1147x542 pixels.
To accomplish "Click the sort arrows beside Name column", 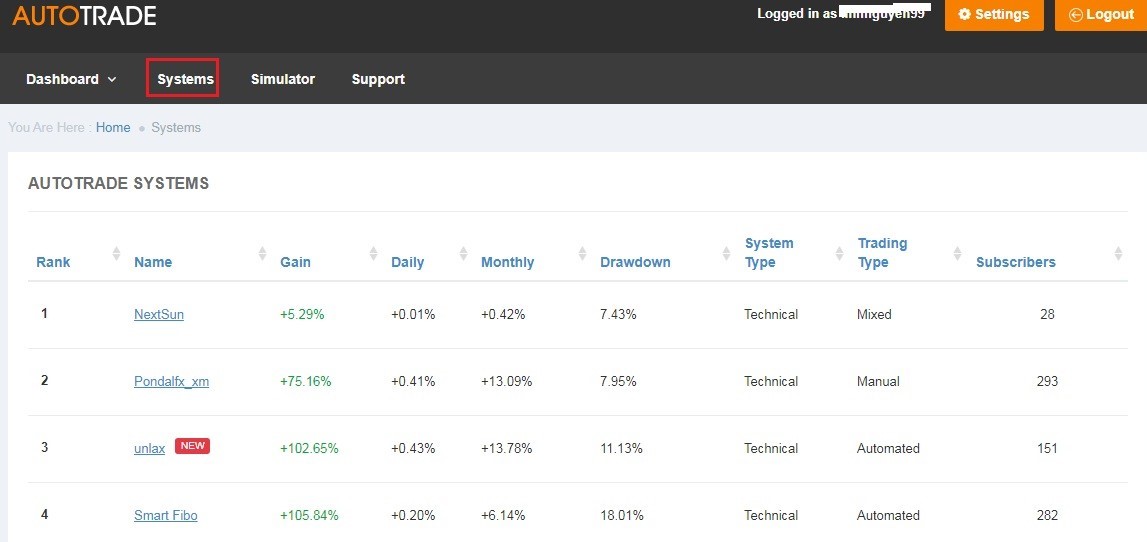I will click(x=262, y=254).
